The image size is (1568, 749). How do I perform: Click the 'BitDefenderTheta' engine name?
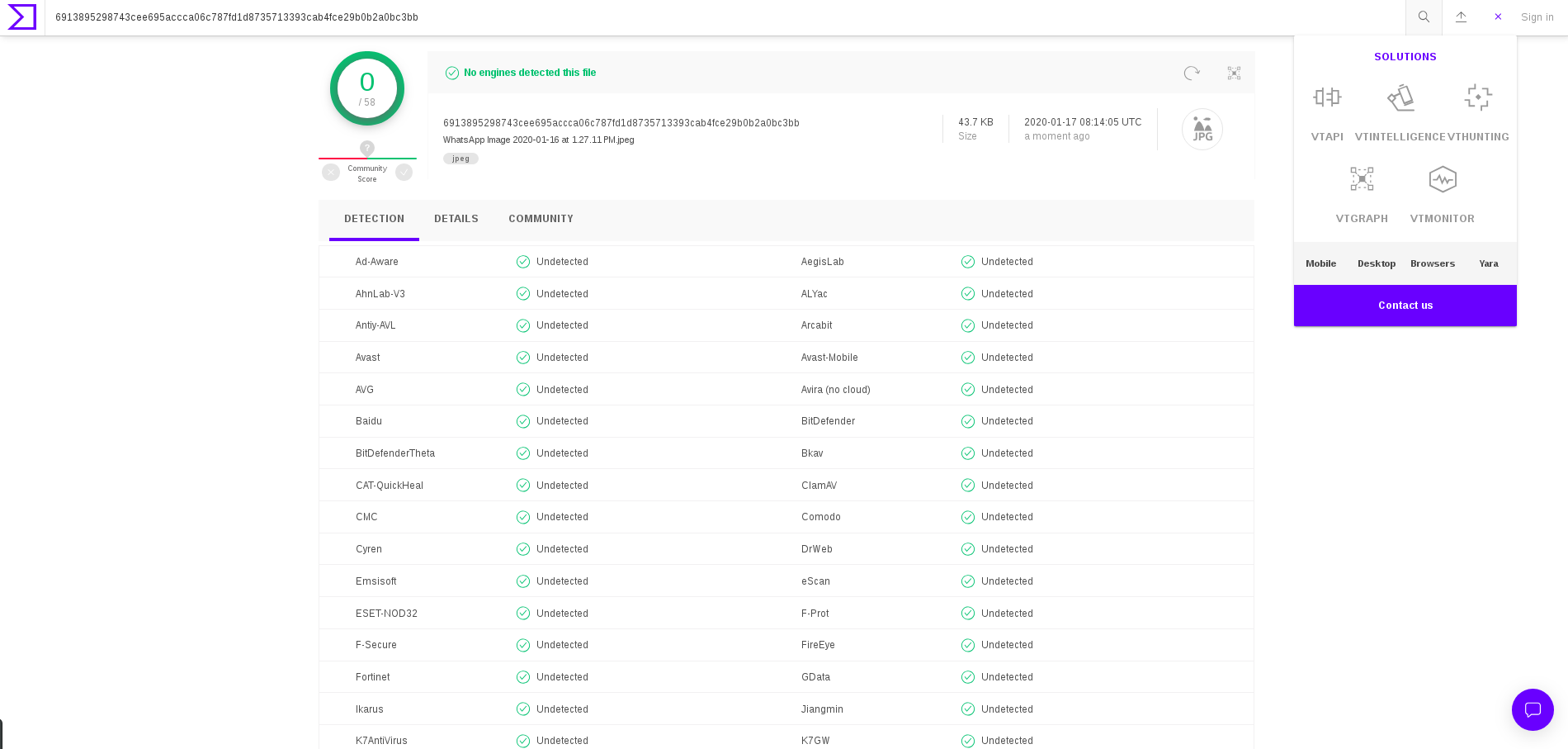[395, 453]
